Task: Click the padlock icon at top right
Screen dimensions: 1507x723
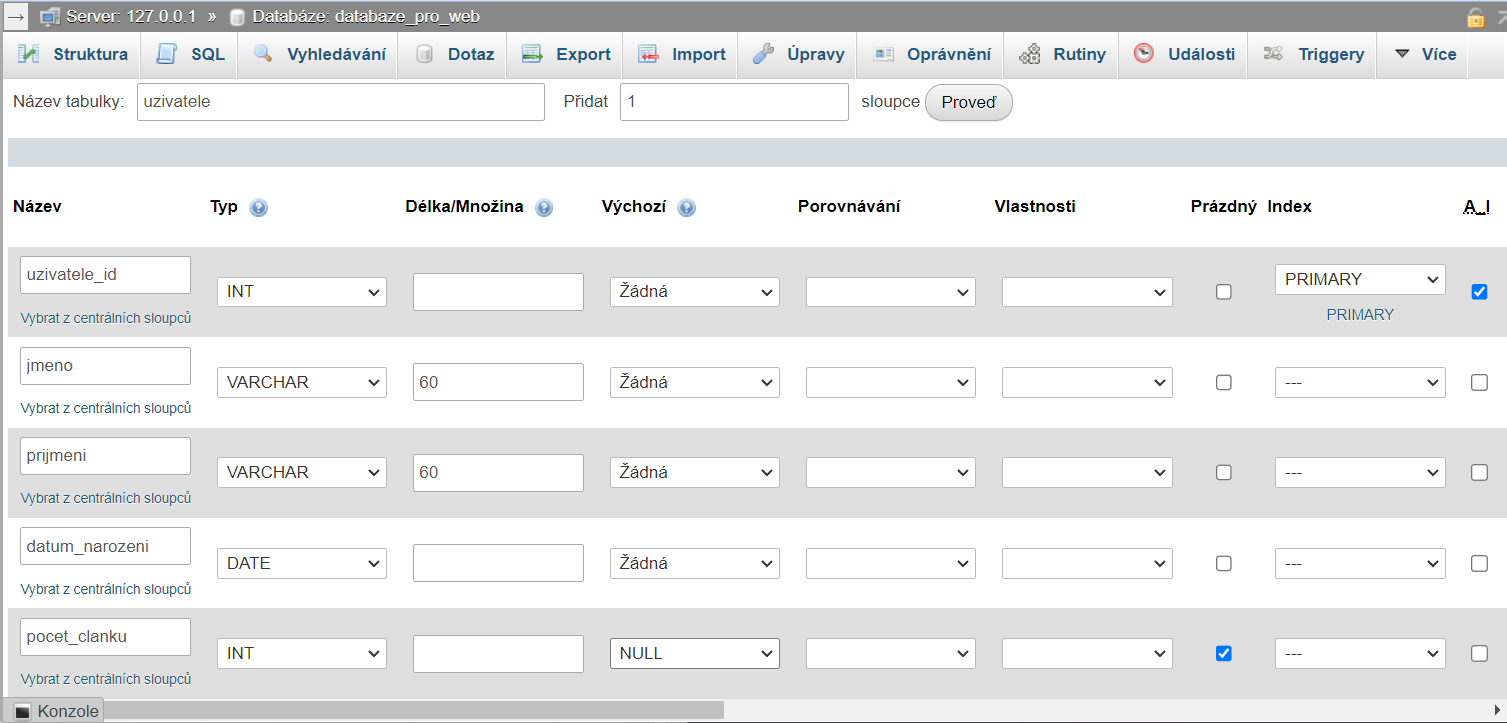Action: (1475, 17)
